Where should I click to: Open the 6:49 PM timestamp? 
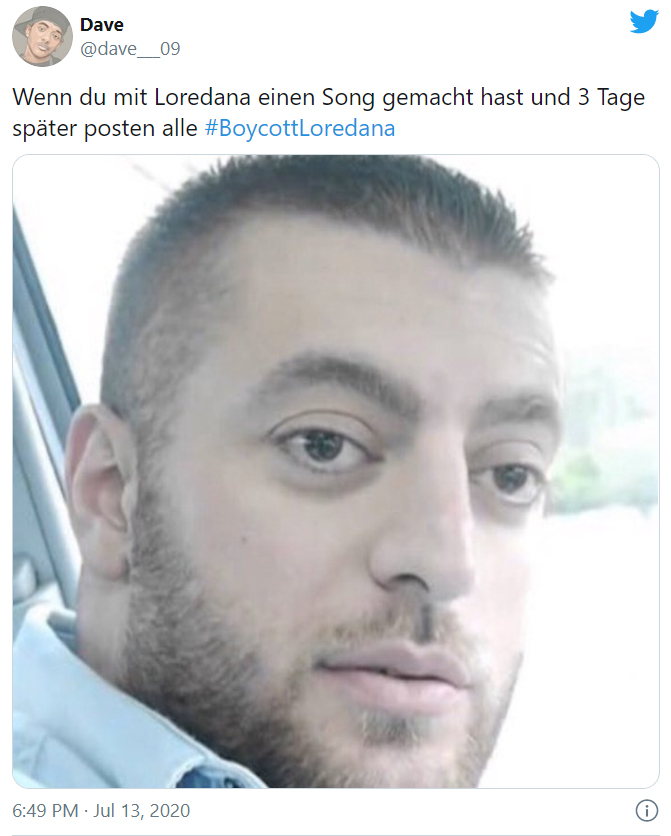[45, 811]
